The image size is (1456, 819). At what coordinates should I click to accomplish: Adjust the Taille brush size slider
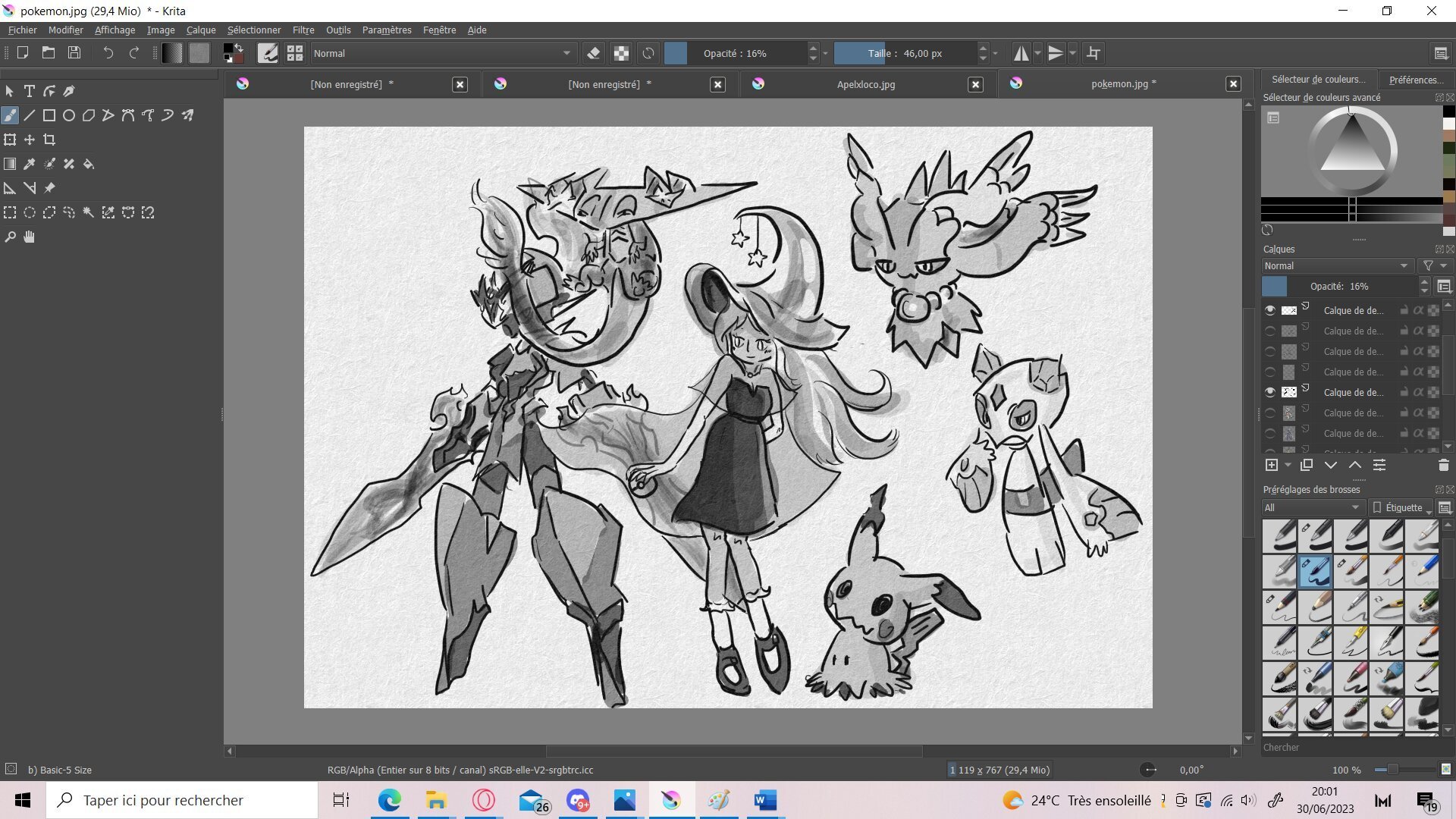[x=905, y=53]
